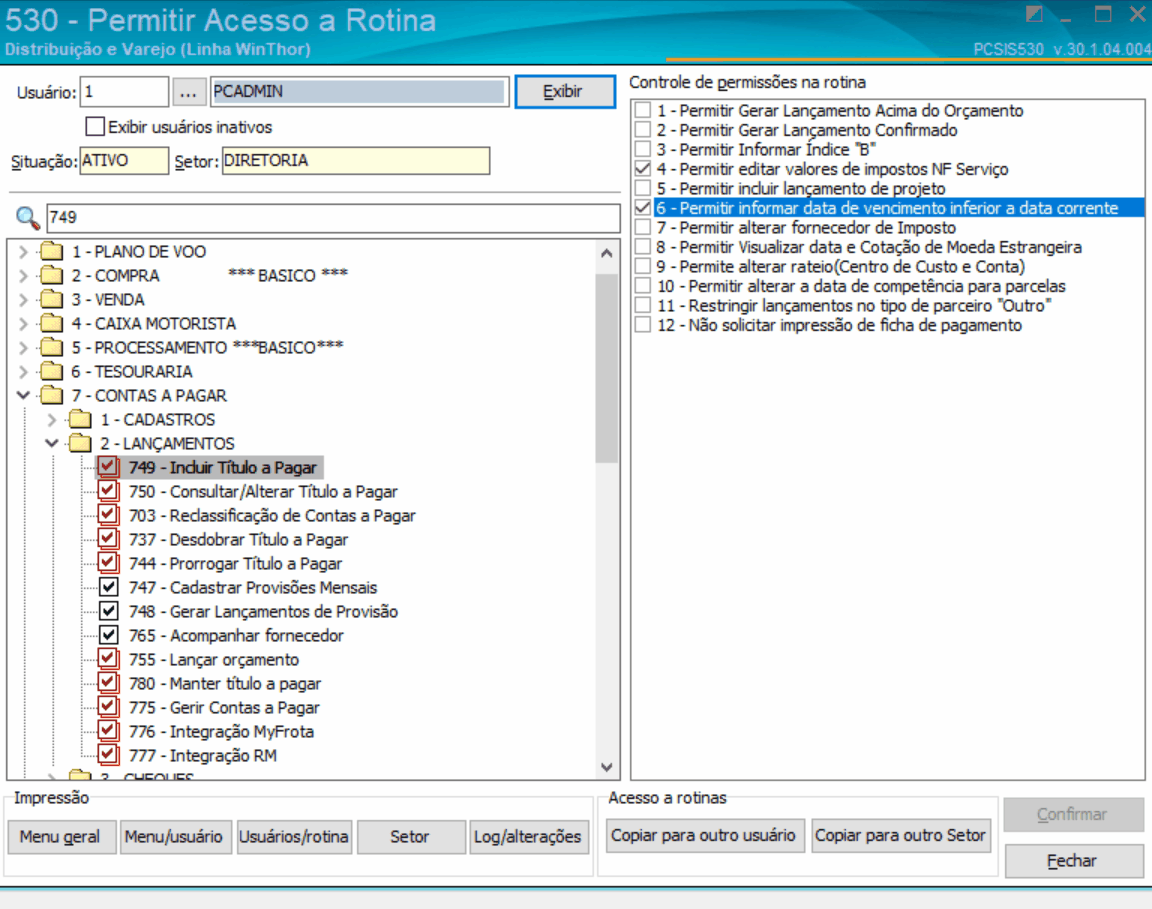1152x909 pixels.
Task: Click the Fechar button
Action: (1073, 861)
